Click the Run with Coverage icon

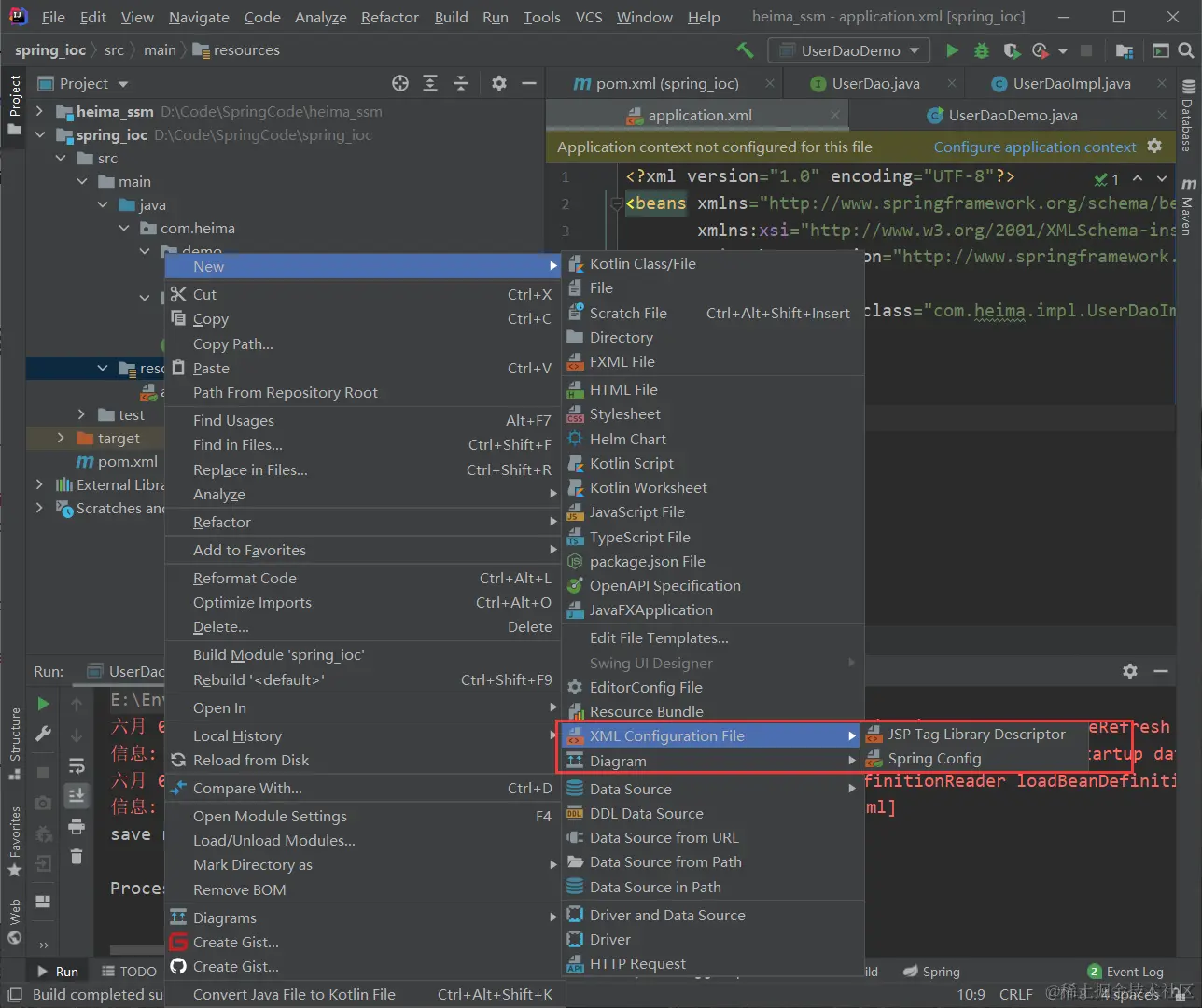[1012, 50]
